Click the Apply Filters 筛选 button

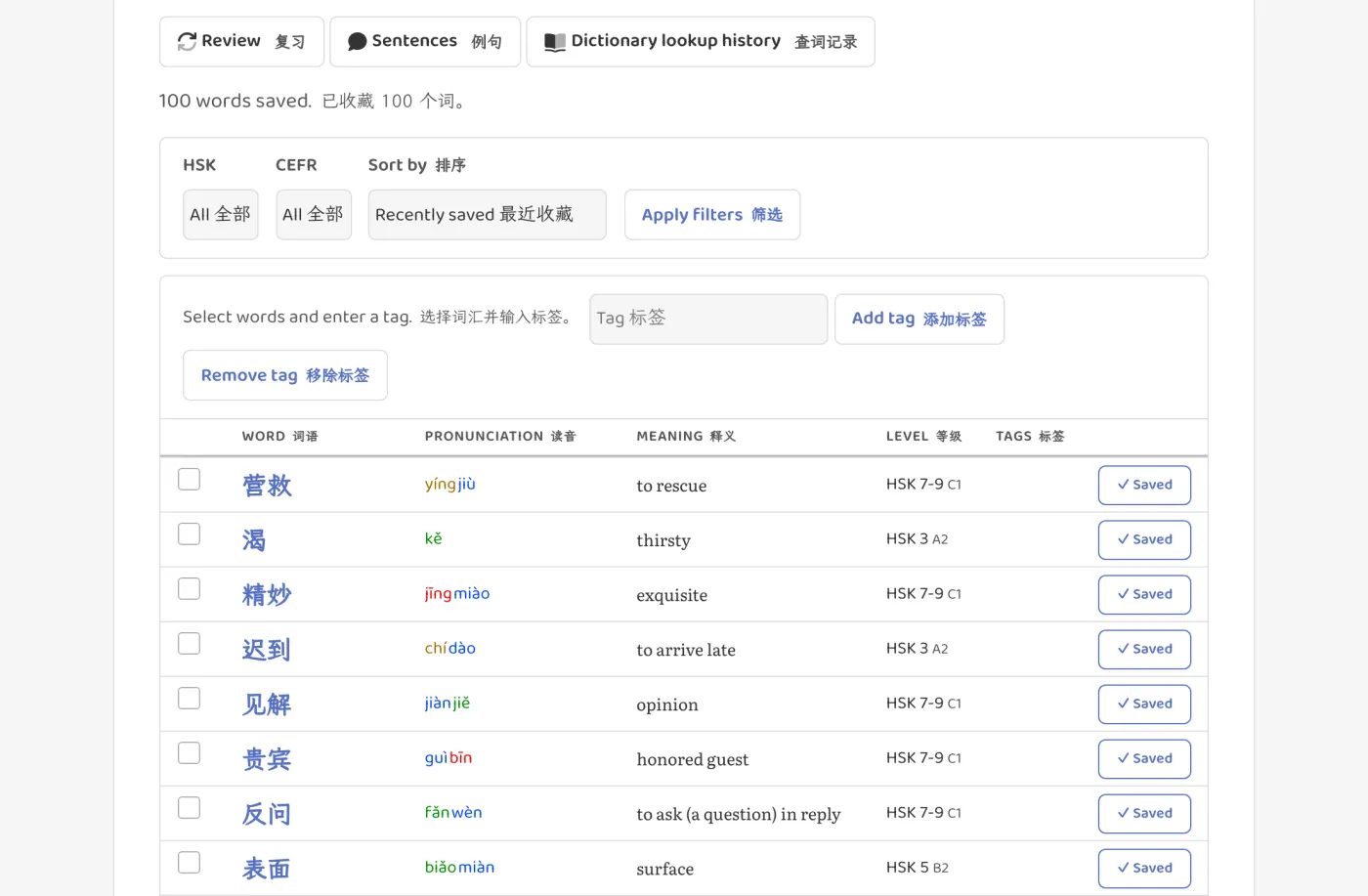[x=712, y=214]
